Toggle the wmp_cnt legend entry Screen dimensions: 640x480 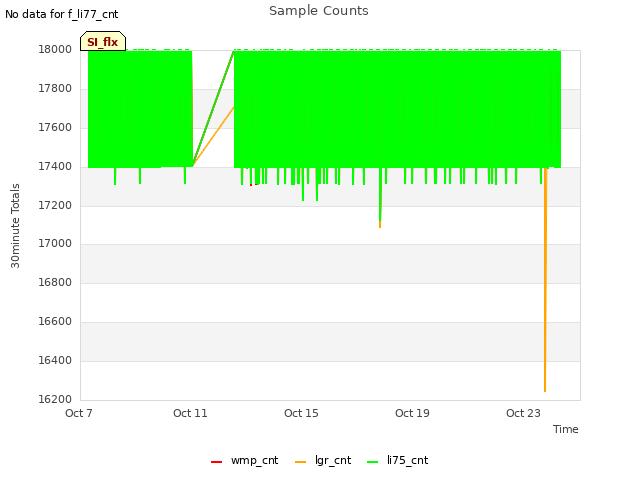[x=244, y=460]
